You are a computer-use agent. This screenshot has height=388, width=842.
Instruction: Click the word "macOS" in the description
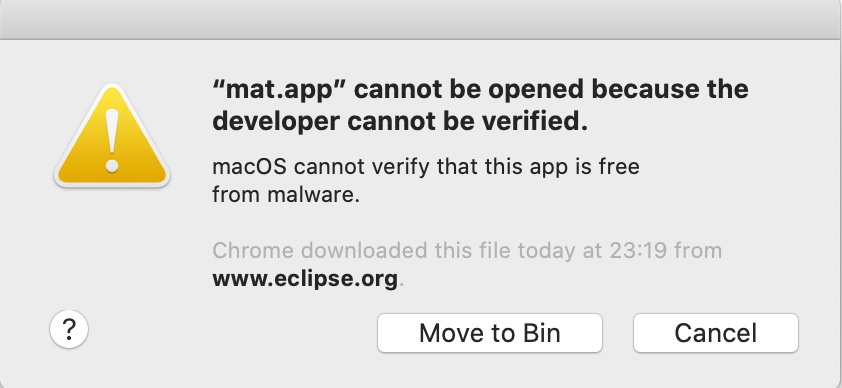[x=250, y=167]
